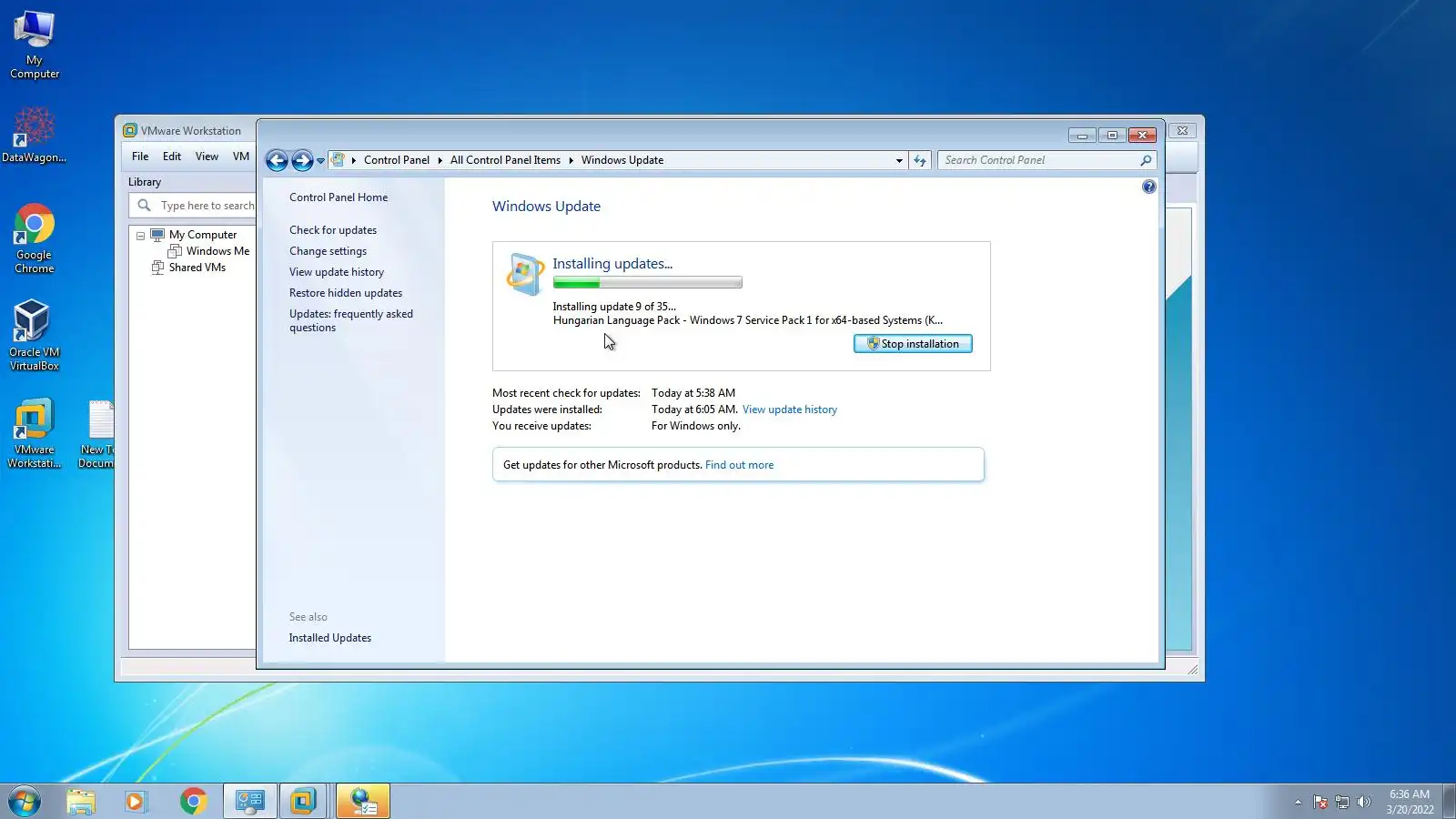Open DataWagon desktop shortcut
Image resolution: width=1456 pixels, height=819 pixels.
(x=34, y=135)
